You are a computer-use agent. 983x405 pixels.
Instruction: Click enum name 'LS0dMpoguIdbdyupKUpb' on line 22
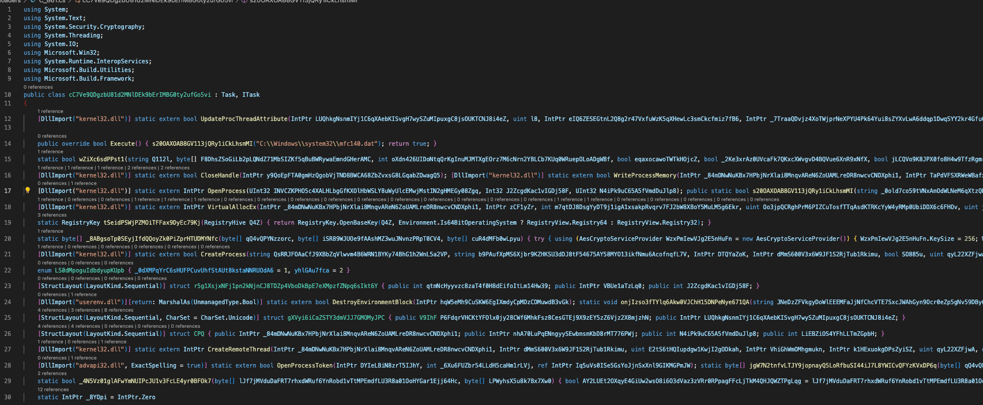pos(90,270)
